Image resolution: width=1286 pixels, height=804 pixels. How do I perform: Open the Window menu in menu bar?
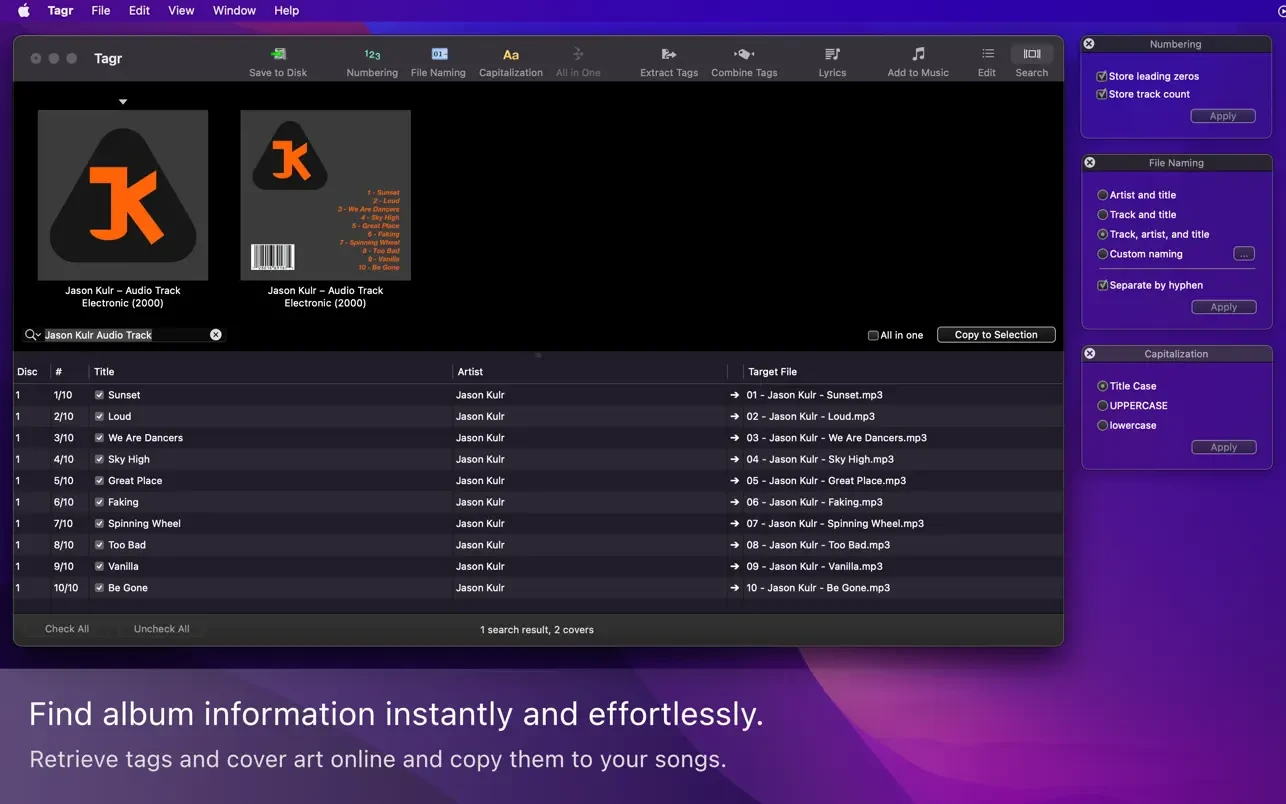[x=234, y=11]
